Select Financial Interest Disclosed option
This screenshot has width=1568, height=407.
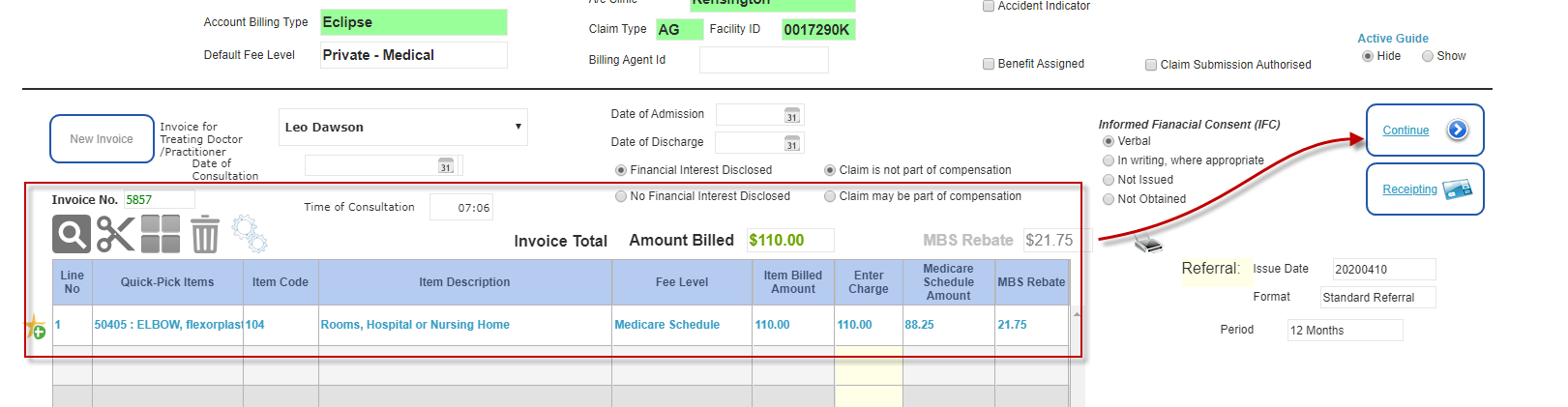click(621, 170)
